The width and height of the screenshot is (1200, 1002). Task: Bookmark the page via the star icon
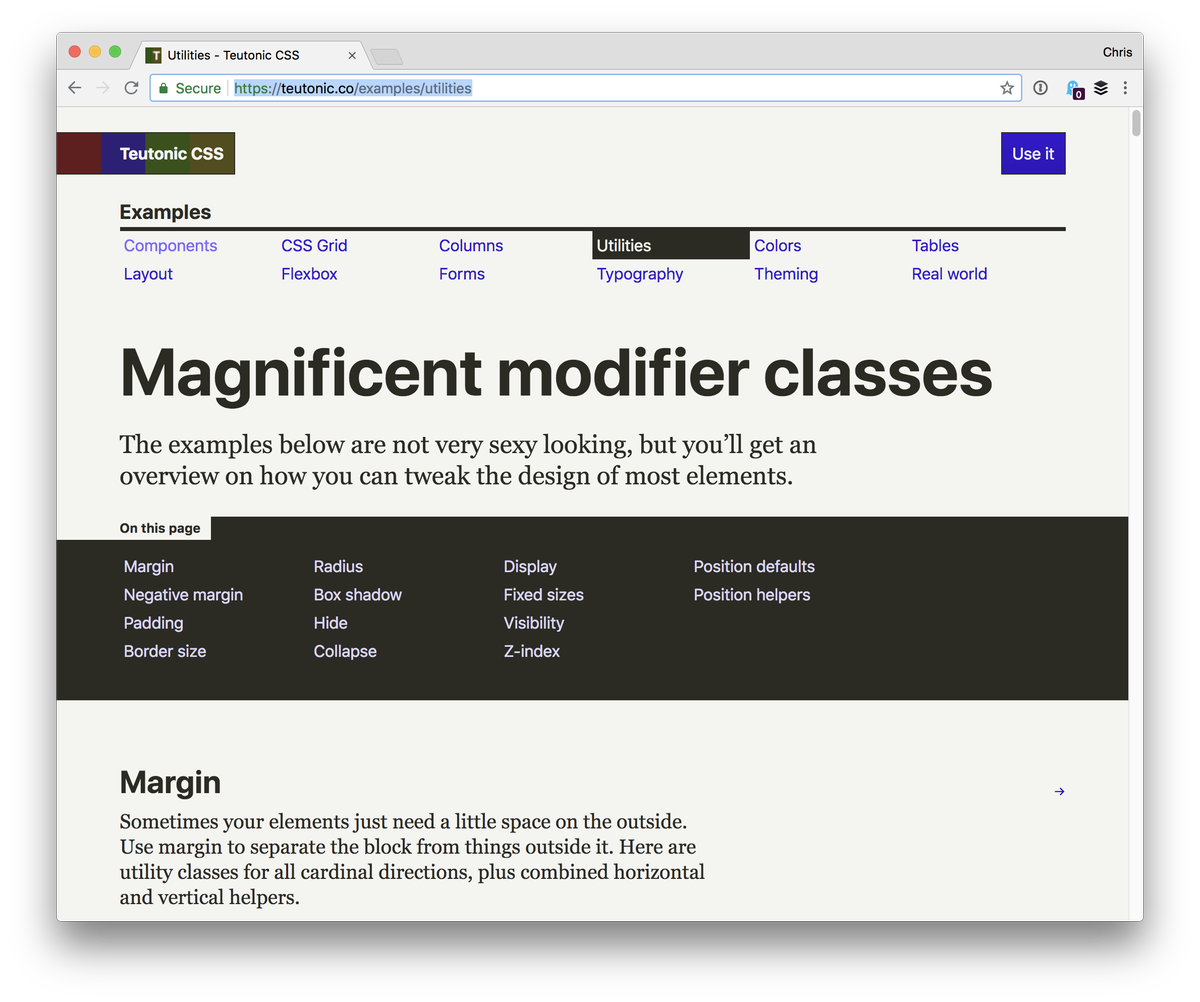click(1007, 88)
